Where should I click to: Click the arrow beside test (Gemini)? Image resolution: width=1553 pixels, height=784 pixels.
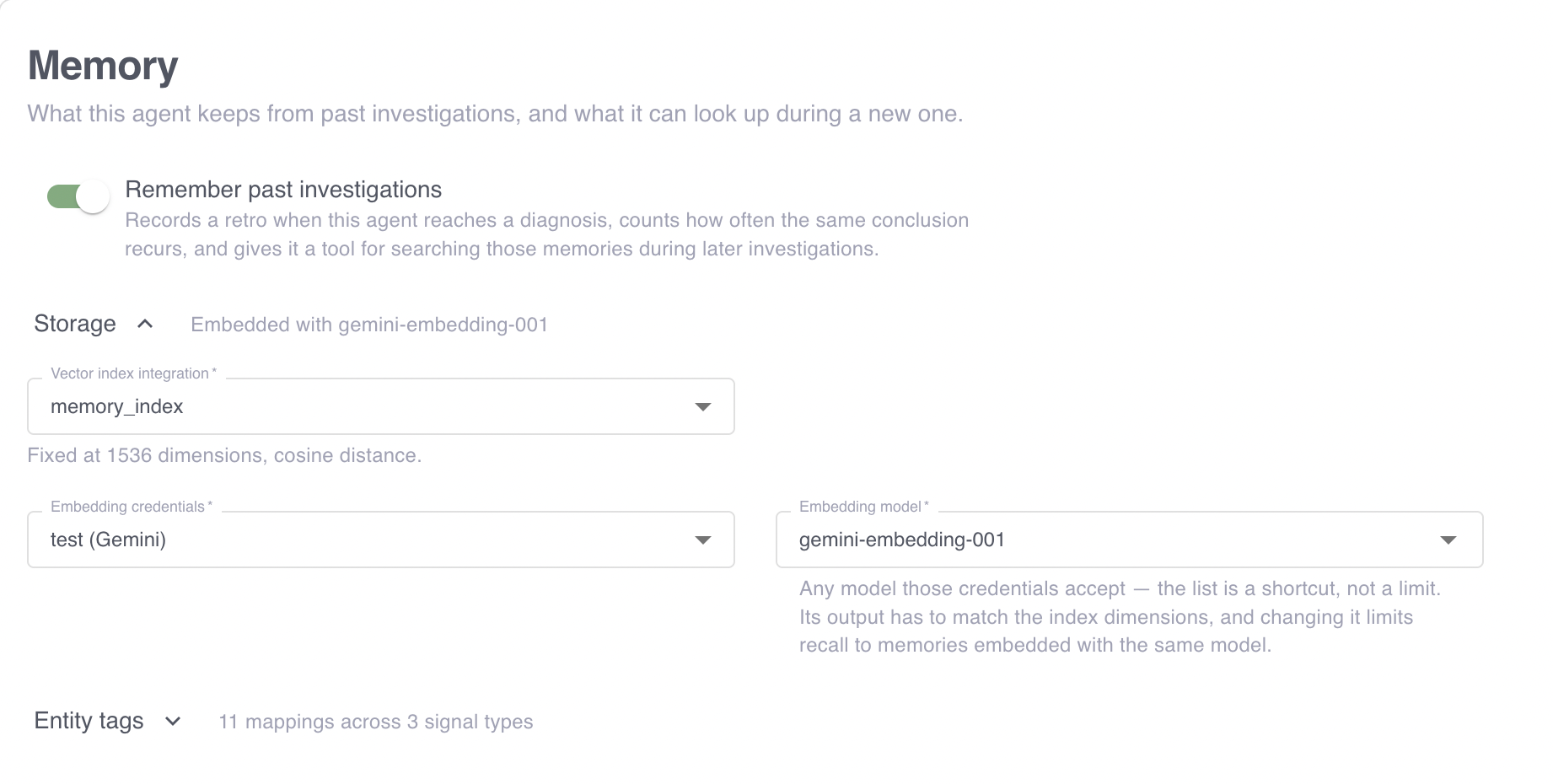(x=702, y=540)
